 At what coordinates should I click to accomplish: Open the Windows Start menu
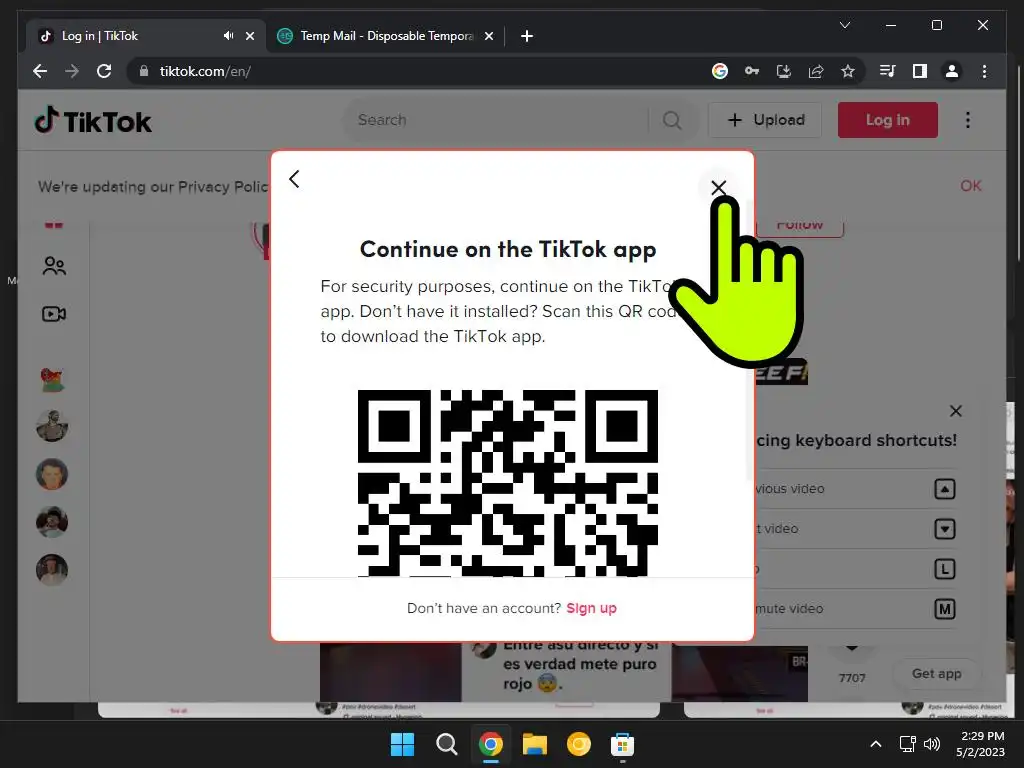click(x=402, y=744)
